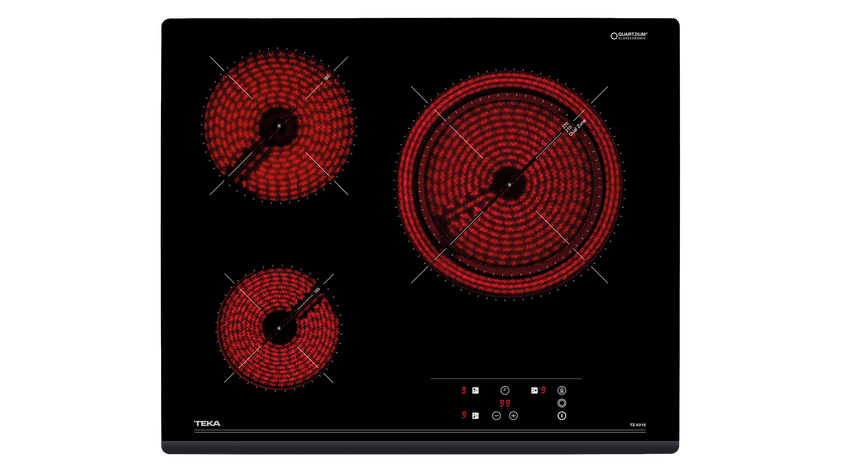Select the right zone selector icon
The height and width of the screenshot is (473, 841).
pyautogui.click(x=534, y=390)
